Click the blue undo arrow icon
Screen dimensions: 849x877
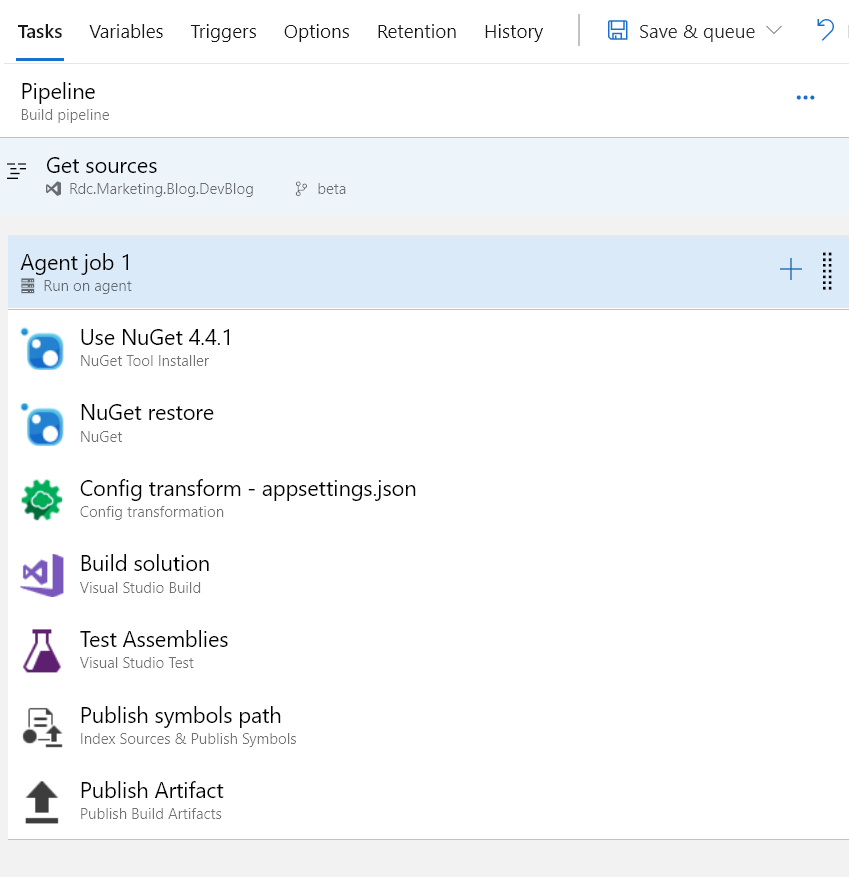pos(825,30)
